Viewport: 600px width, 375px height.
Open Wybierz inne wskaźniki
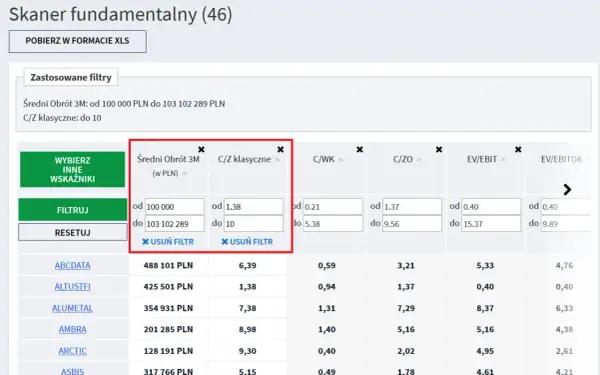(73, 170)
